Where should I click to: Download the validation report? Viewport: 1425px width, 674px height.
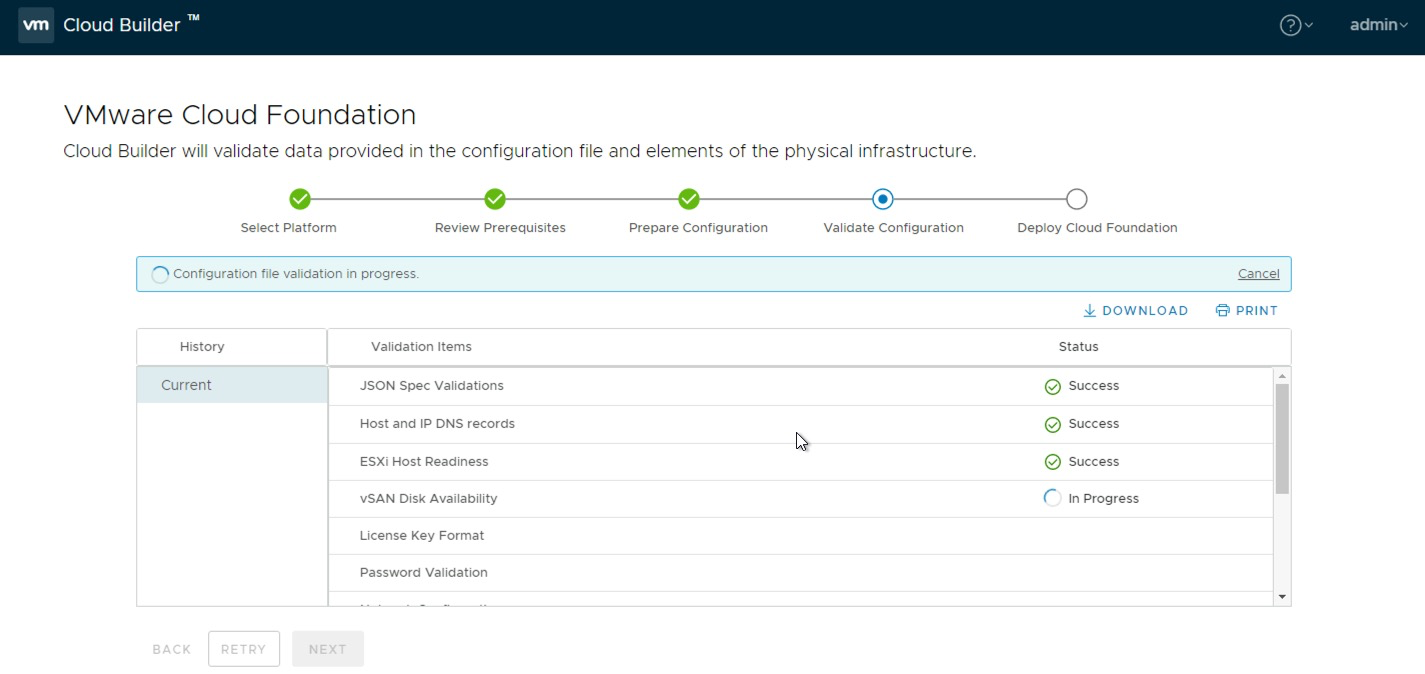tap(1136, 311)
